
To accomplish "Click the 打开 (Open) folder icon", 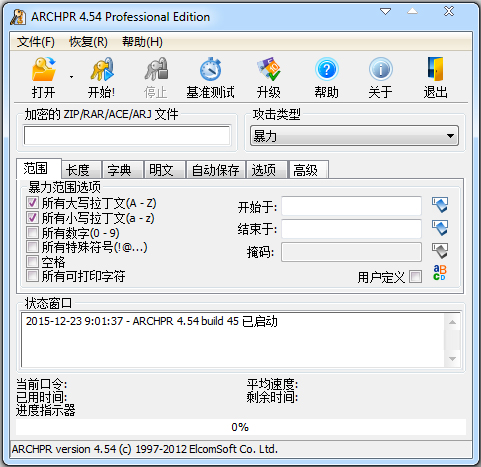I will point(44,69).
